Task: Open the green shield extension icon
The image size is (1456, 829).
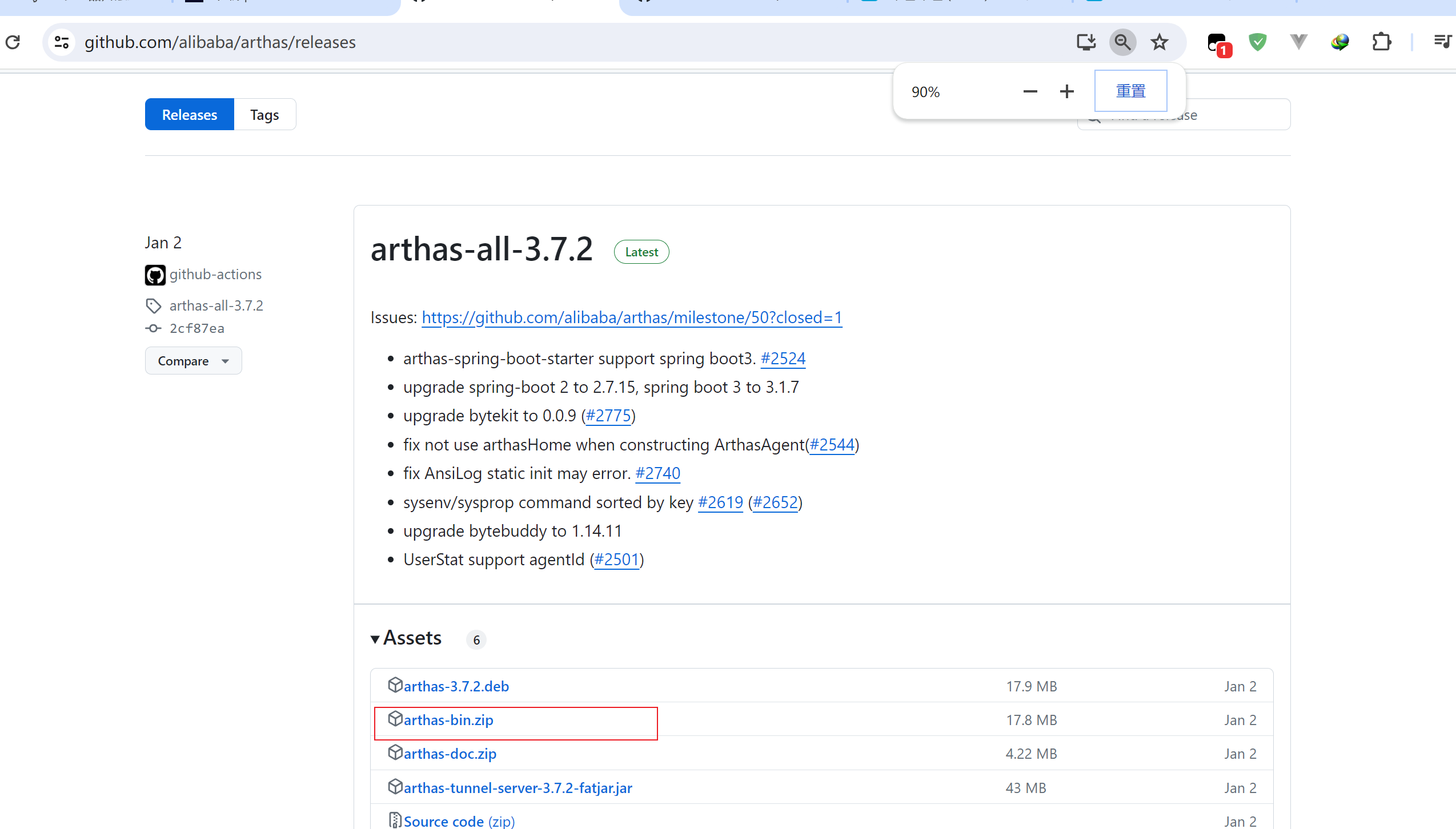Action: click(1257, 42)
